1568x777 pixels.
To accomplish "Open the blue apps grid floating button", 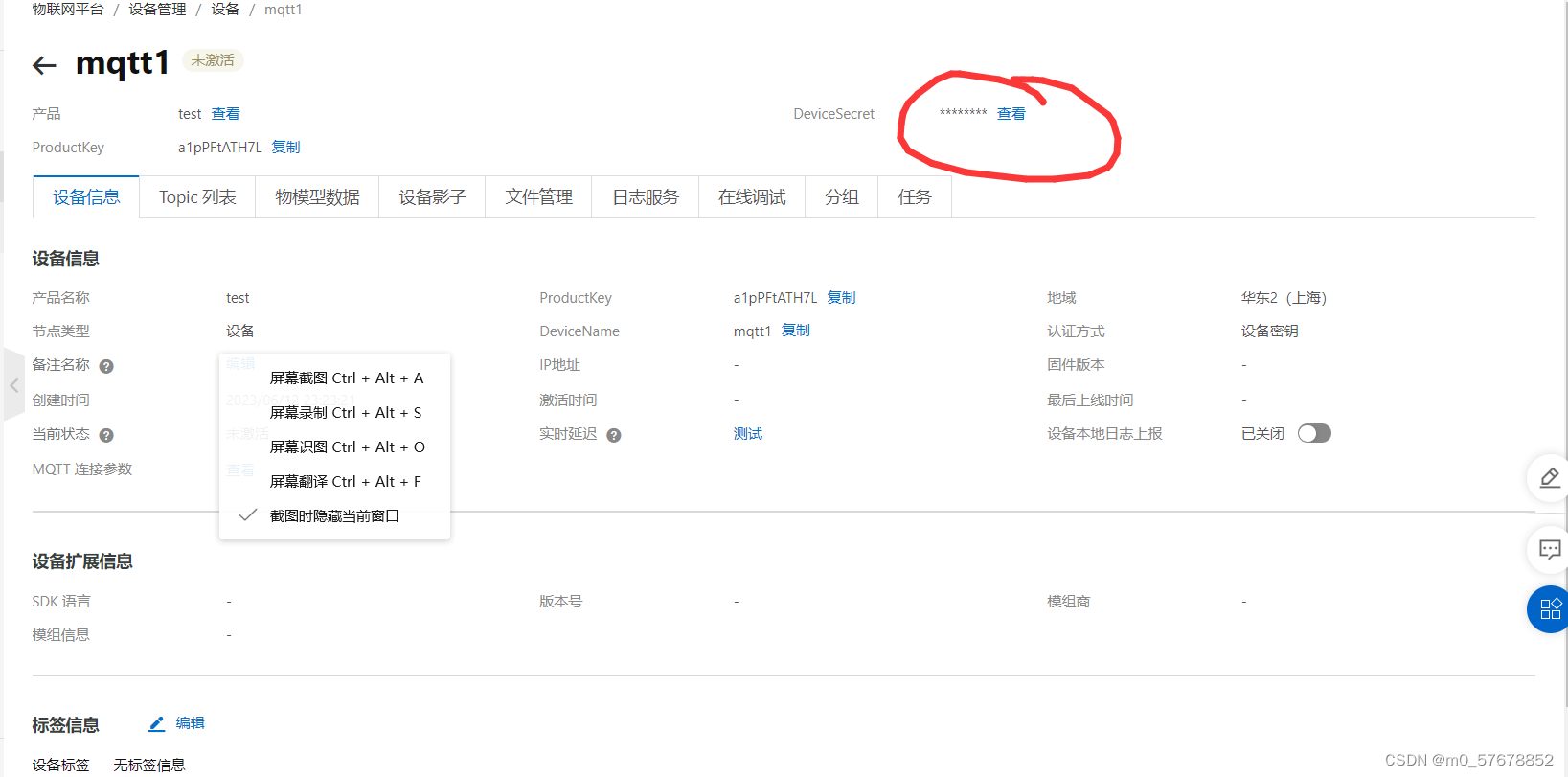I will pyautogui.click(x=1549, y=609).
